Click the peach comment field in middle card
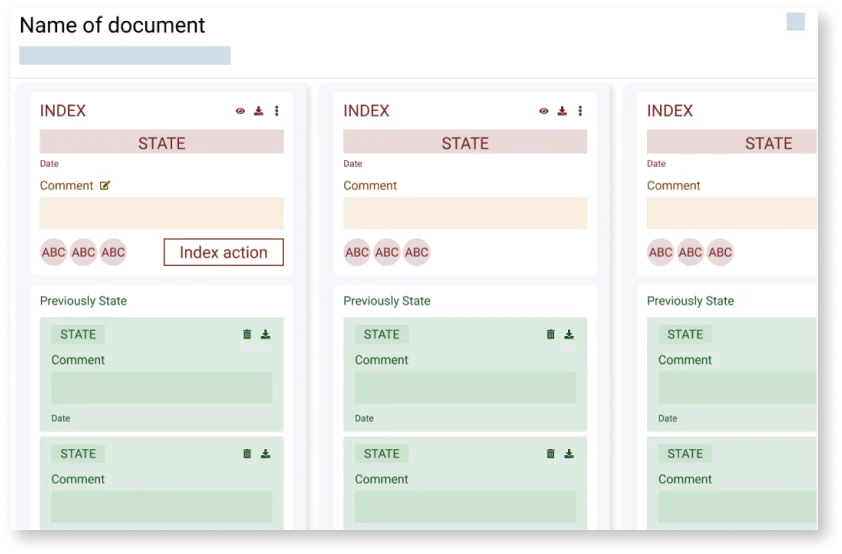The image size is (842, 554). (x=465, y=213)
